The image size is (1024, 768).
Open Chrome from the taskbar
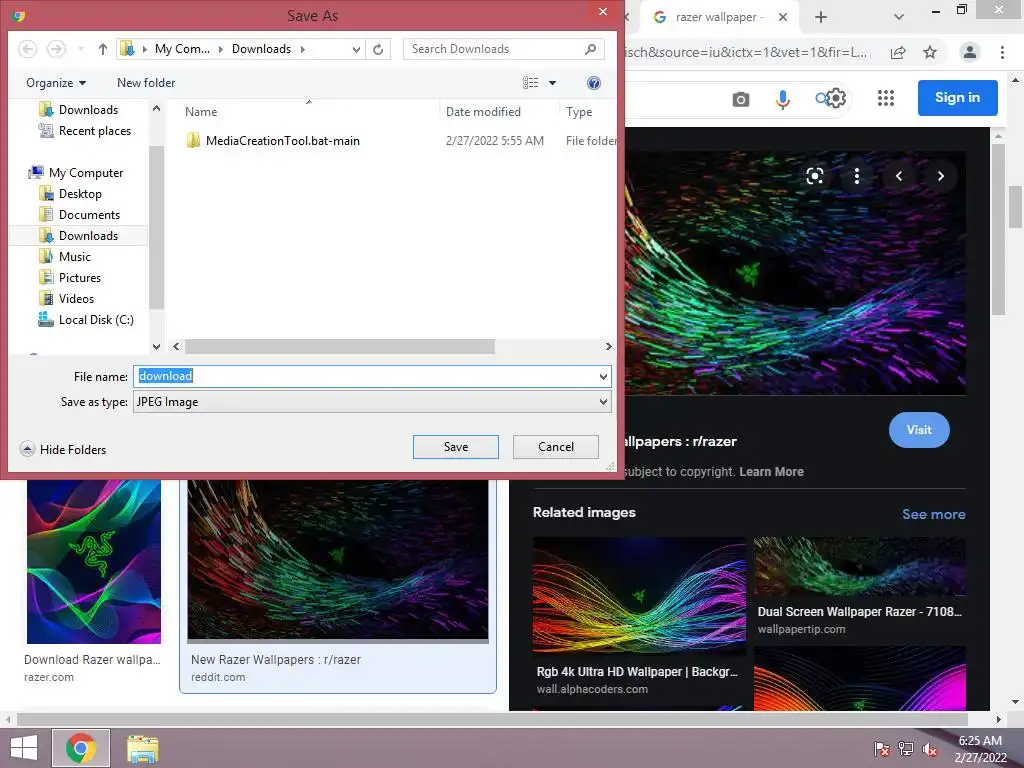[81, 748]
